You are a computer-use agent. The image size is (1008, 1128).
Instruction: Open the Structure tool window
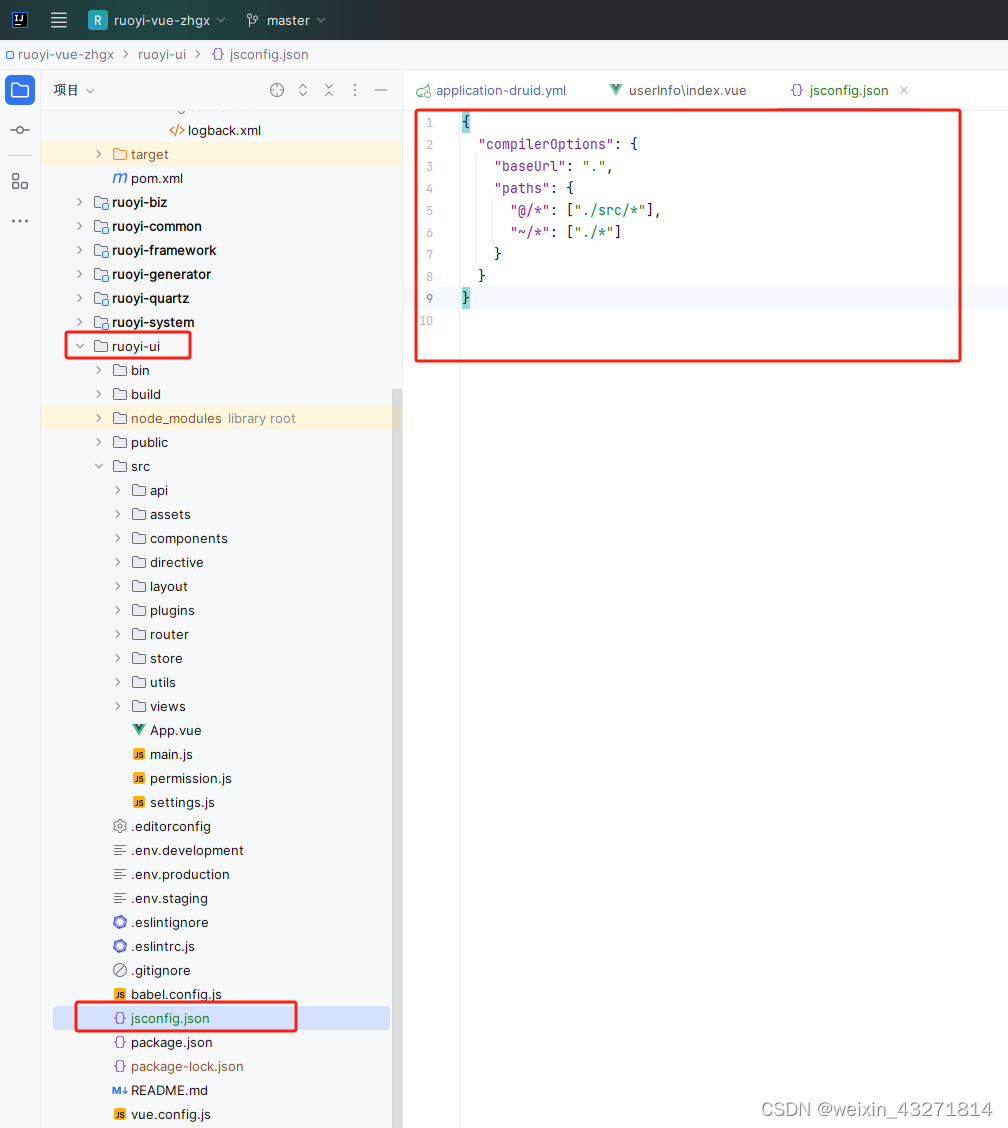19,181
